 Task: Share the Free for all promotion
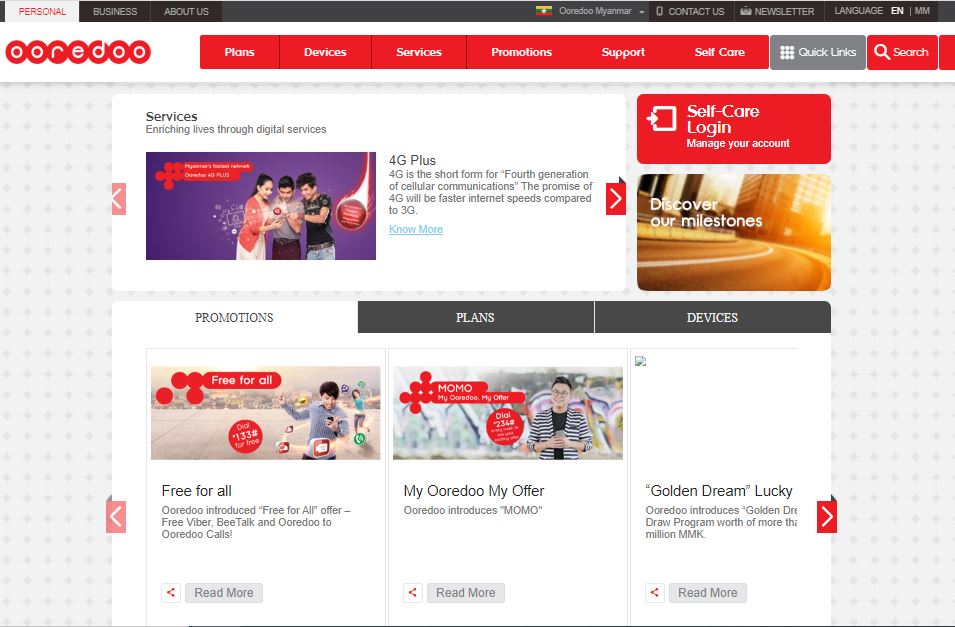coord(171,593)
